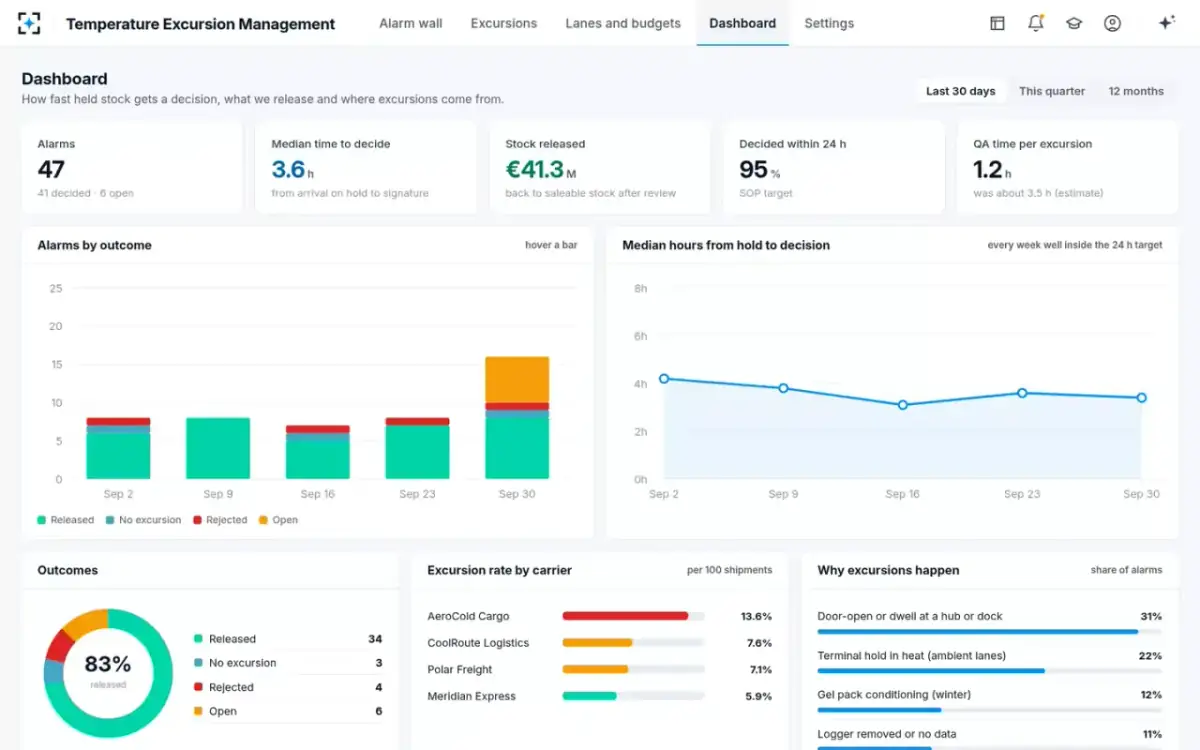Click the Alarms by outcome chart title

(x=95, y=245)
